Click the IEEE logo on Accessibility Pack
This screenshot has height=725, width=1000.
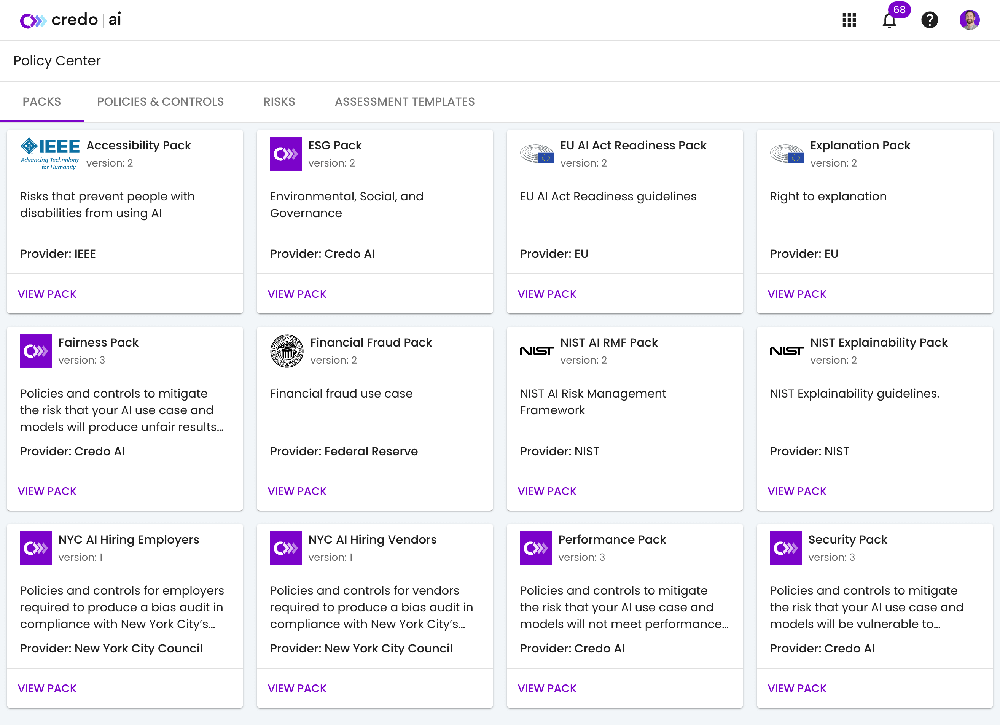(x=50, y=153)
